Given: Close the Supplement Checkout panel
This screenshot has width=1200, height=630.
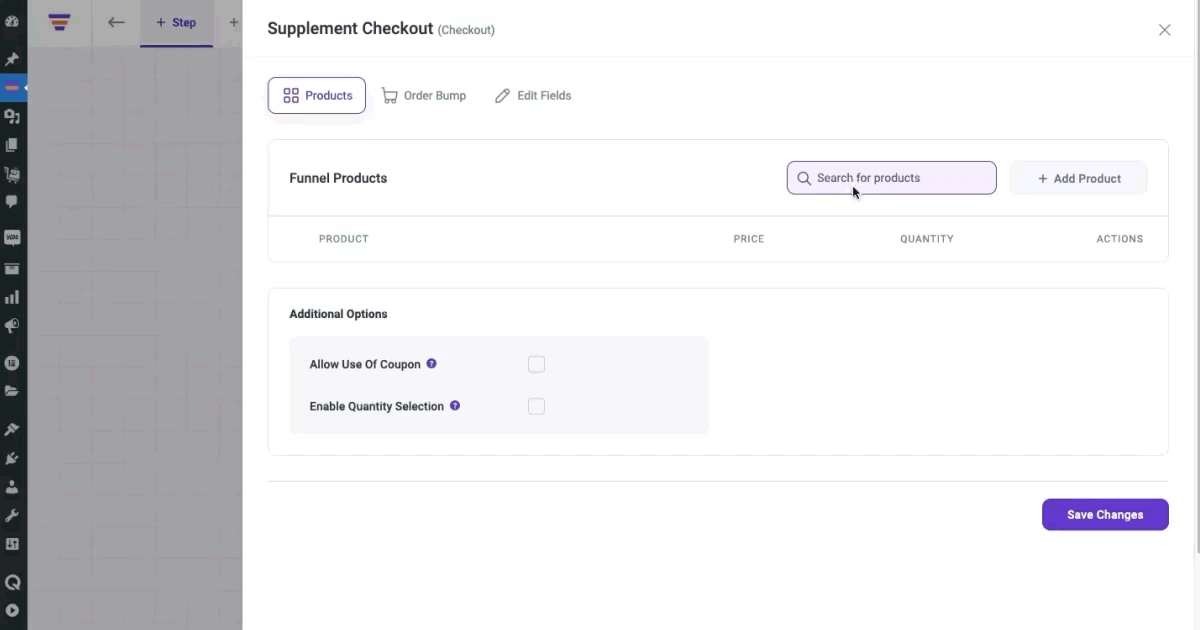Looking at the screenshot, I should tap(1164, 30).
